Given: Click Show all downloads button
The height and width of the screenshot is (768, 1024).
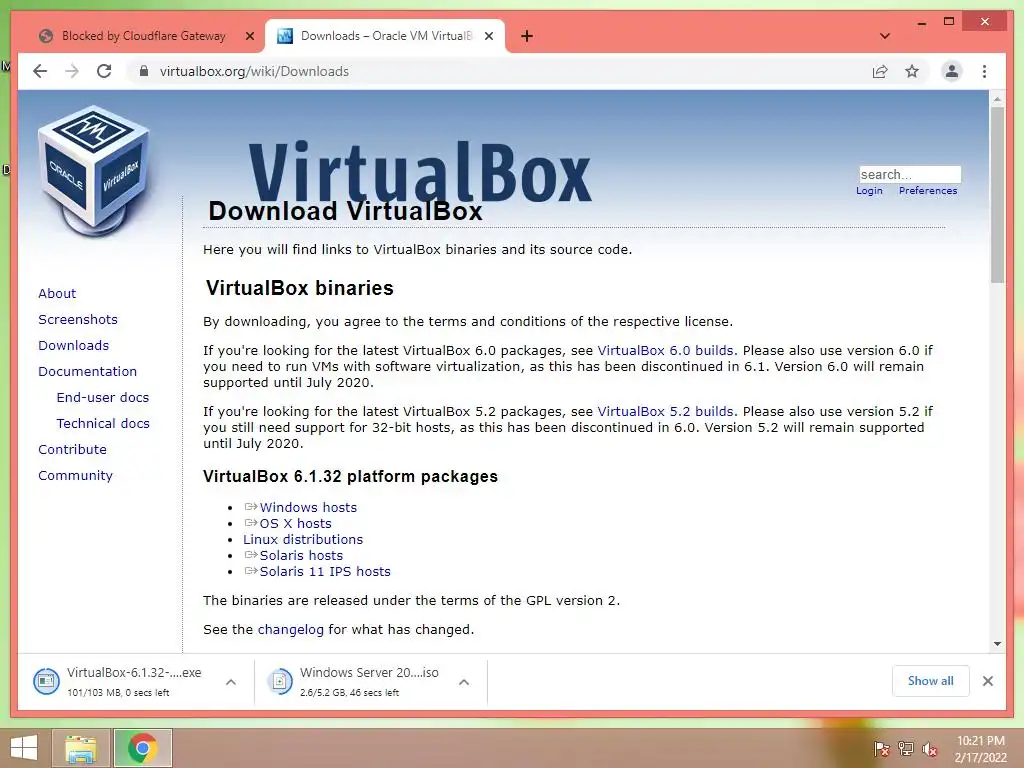Looking at the screenshot, I should pyautogui.click(x=931, y=681).
